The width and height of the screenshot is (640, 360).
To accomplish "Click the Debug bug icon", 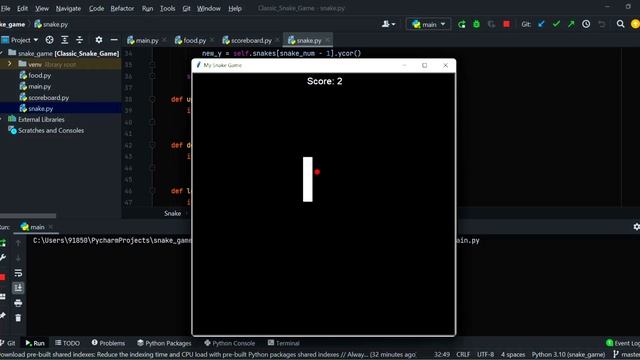I will (x=476, y=24).
